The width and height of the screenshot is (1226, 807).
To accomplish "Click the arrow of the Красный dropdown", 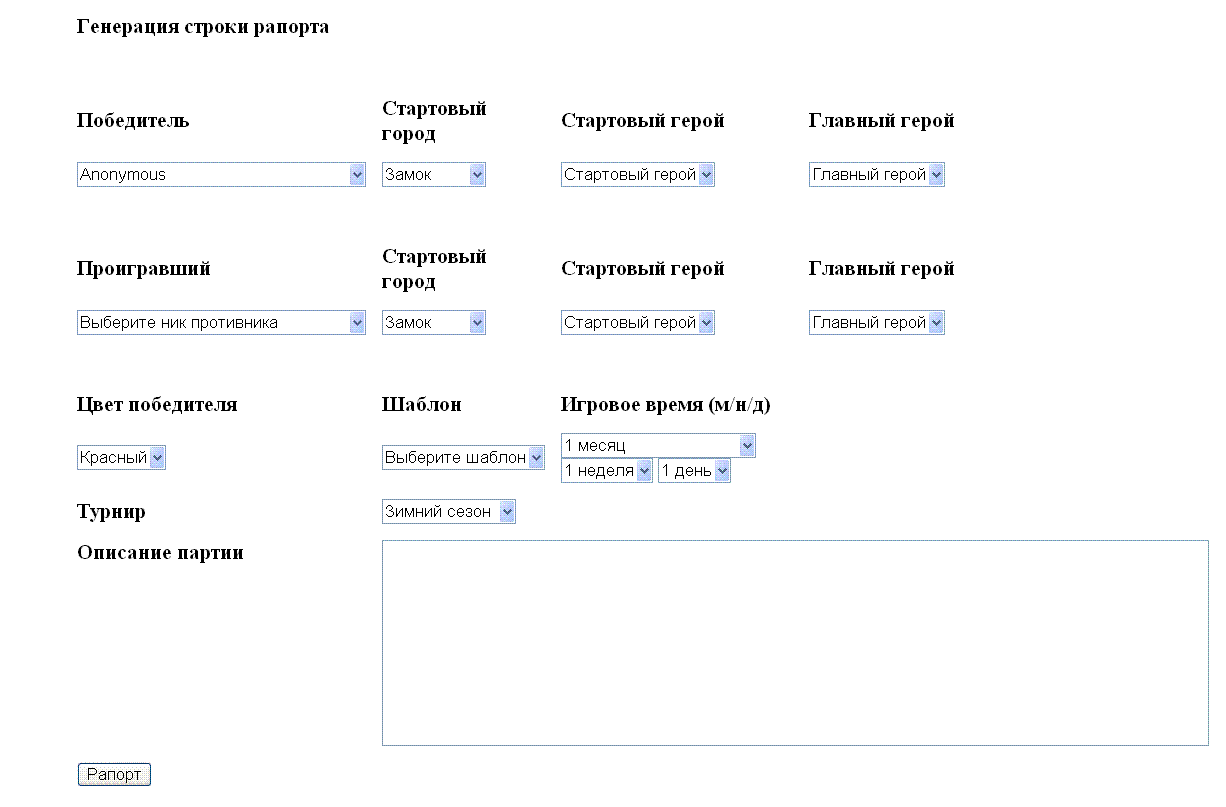I will pyautogui.click(x=157, y=458).
